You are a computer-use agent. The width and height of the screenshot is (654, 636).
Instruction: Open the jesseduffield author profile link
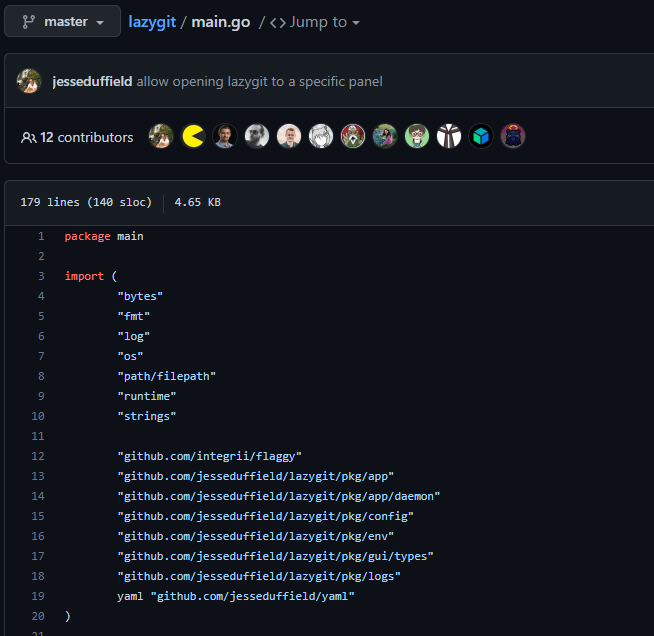pos(92,81)
